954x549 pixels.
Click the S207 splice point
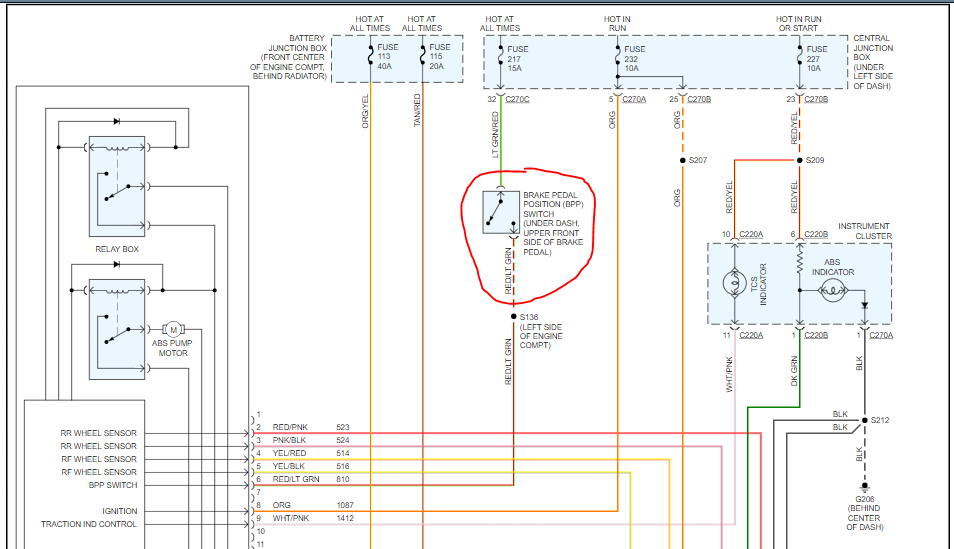click(x=682, y=160)
